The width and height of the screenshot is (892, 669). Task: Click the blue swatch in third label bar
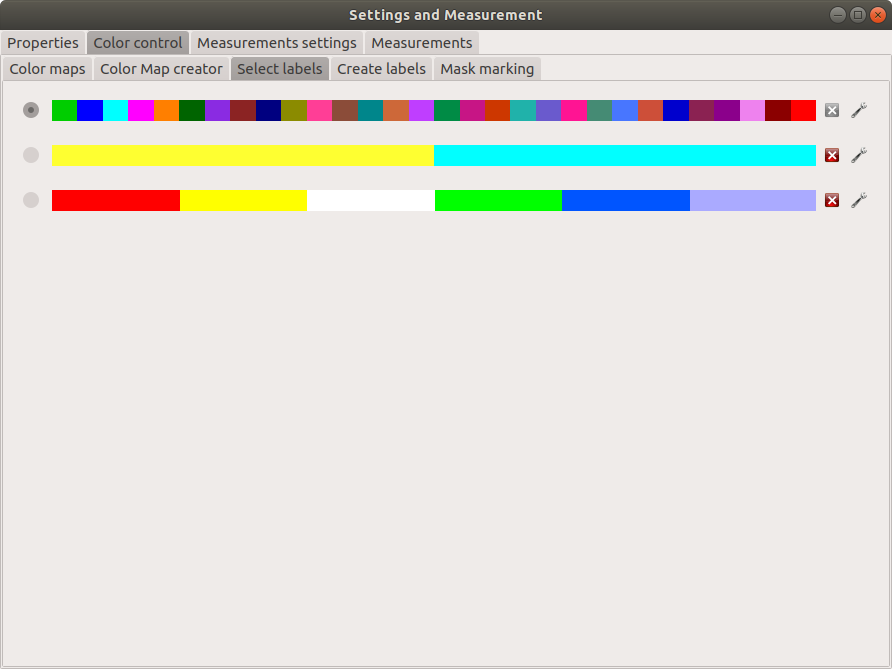point(626,200)
